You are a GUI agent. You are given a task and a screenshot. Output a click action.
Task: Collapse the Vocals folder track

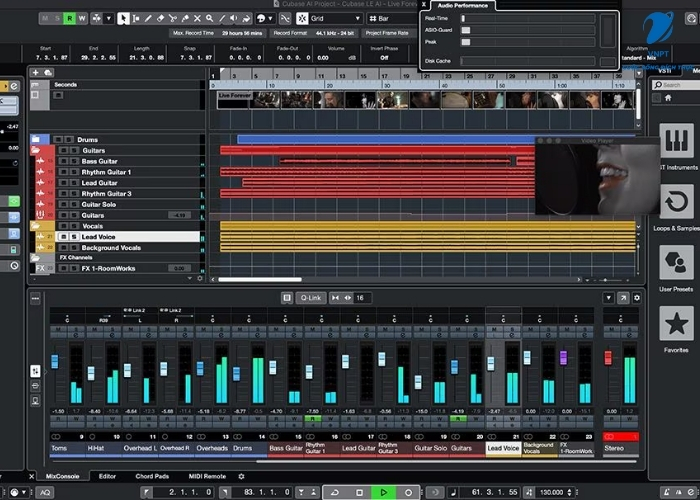(36, 226)
